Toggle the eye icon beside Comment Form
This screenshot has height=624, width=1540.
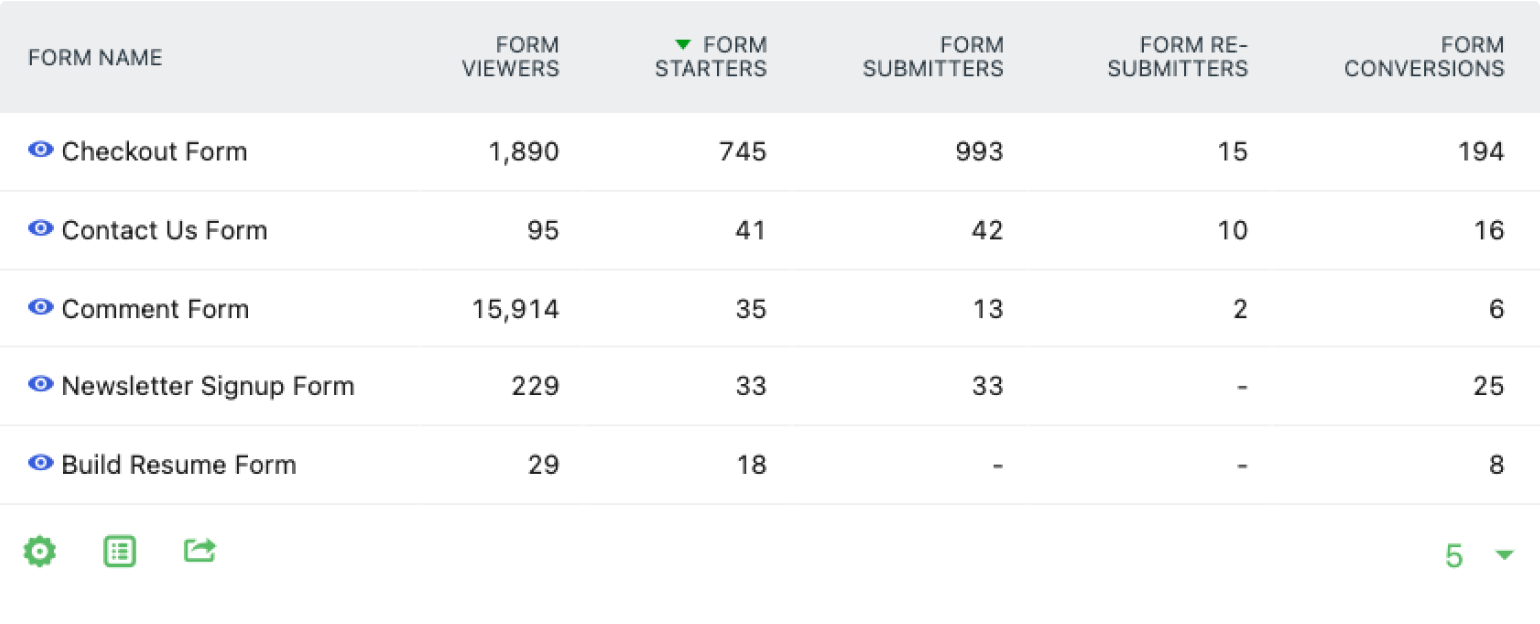(40, 308)
